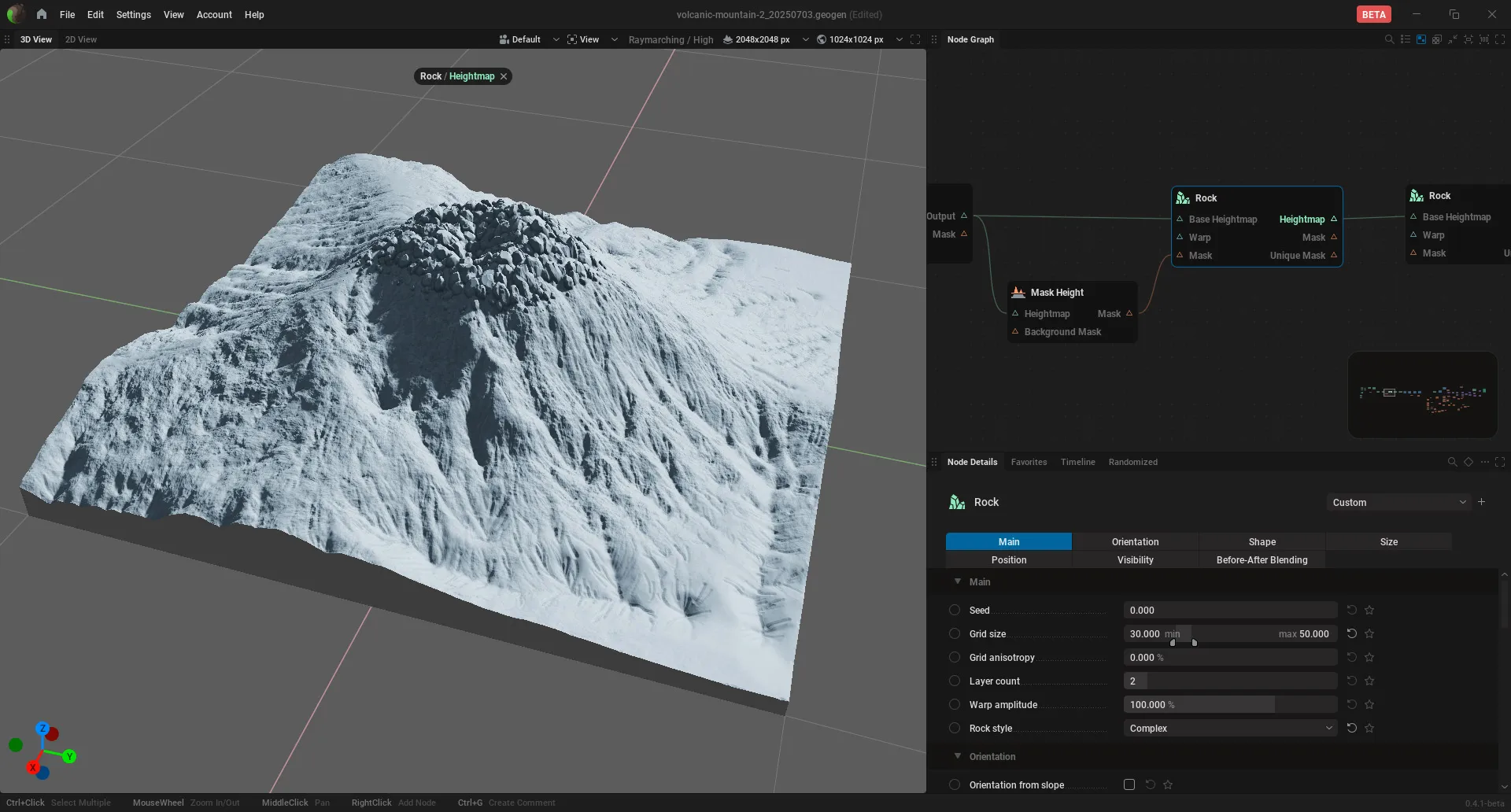The width and height of the screenshot is (1511, 812).
Task: Reset the Grid size value
Action: [1351, 633]
